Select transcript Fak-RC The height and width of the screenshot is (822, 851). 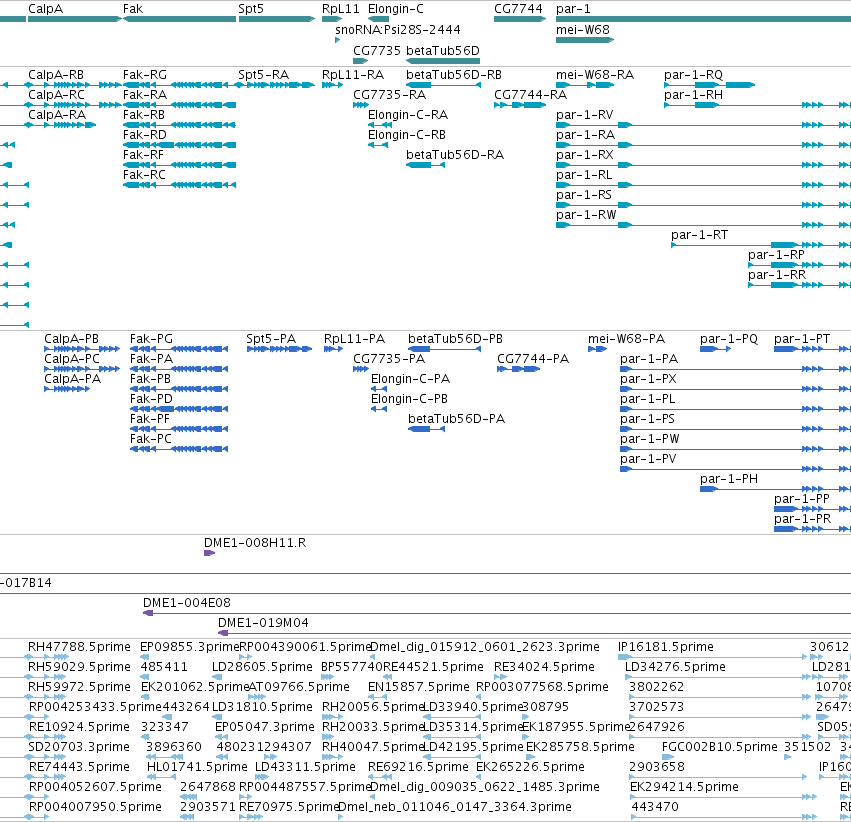tap(180, 185)
